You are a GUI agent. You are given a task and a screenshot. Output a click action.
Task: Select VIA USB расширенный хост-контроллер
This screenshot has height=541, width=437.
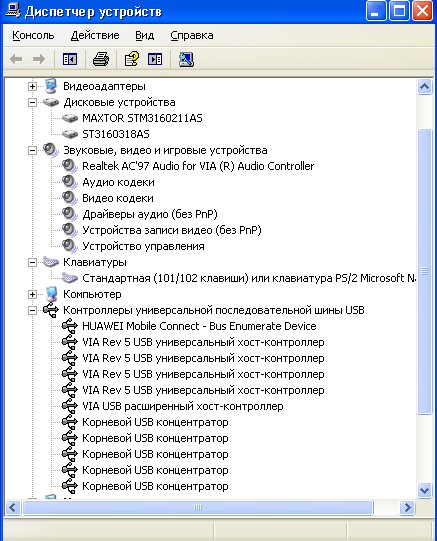pos(182,406)
